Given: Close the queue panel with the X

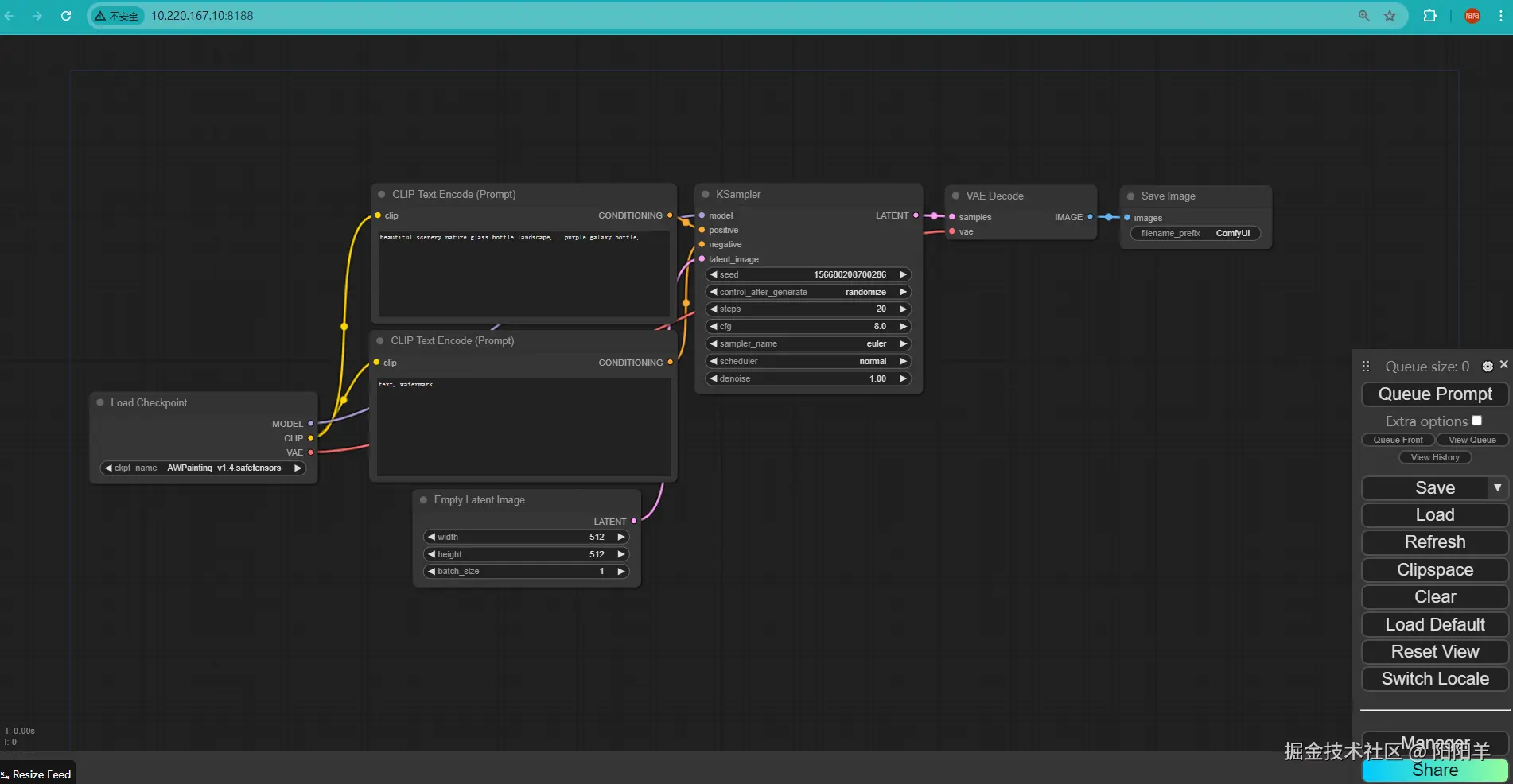Looking at the screenshot, I should pyautogui.click(x=1503, y=364).
